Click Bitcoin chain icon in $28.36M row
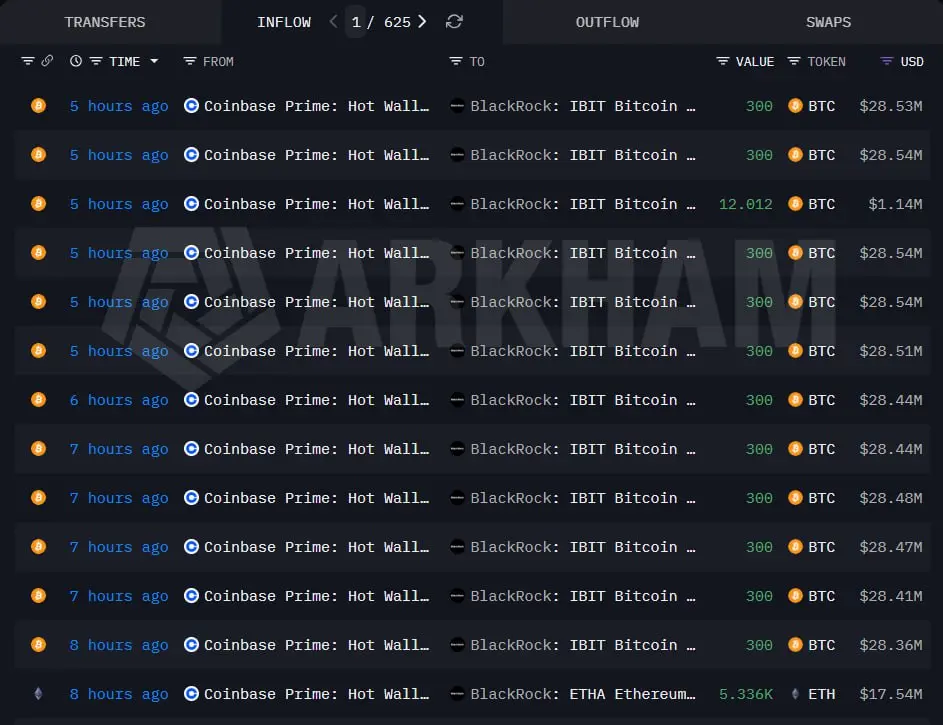Viewport: 943px width, 725px height. (38, 645)
